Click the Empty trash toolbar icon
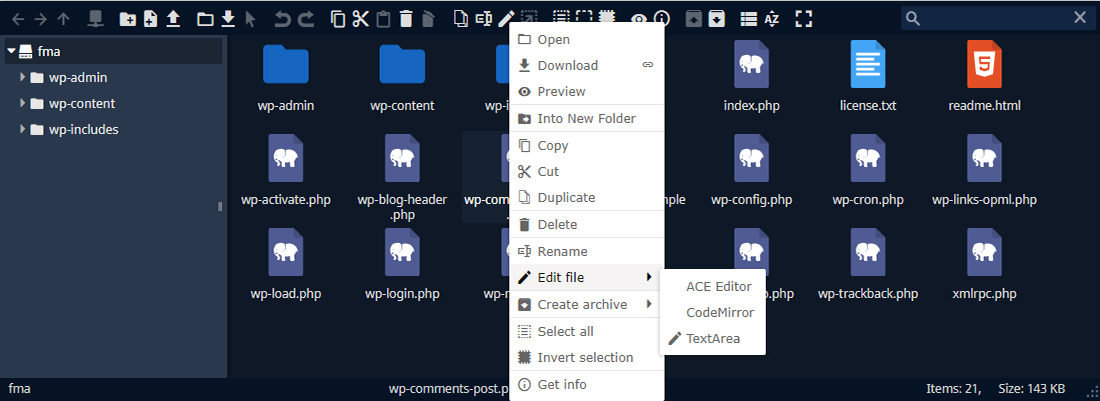 click(428, 19)
